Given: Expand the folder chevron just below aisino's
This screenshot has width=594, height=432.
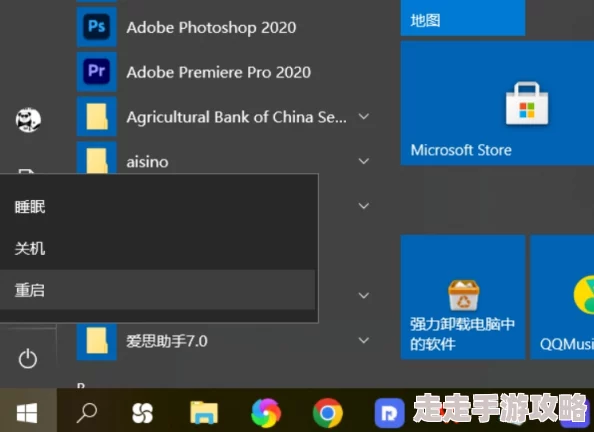Looking at the screenshot, I should pos(364,206).
